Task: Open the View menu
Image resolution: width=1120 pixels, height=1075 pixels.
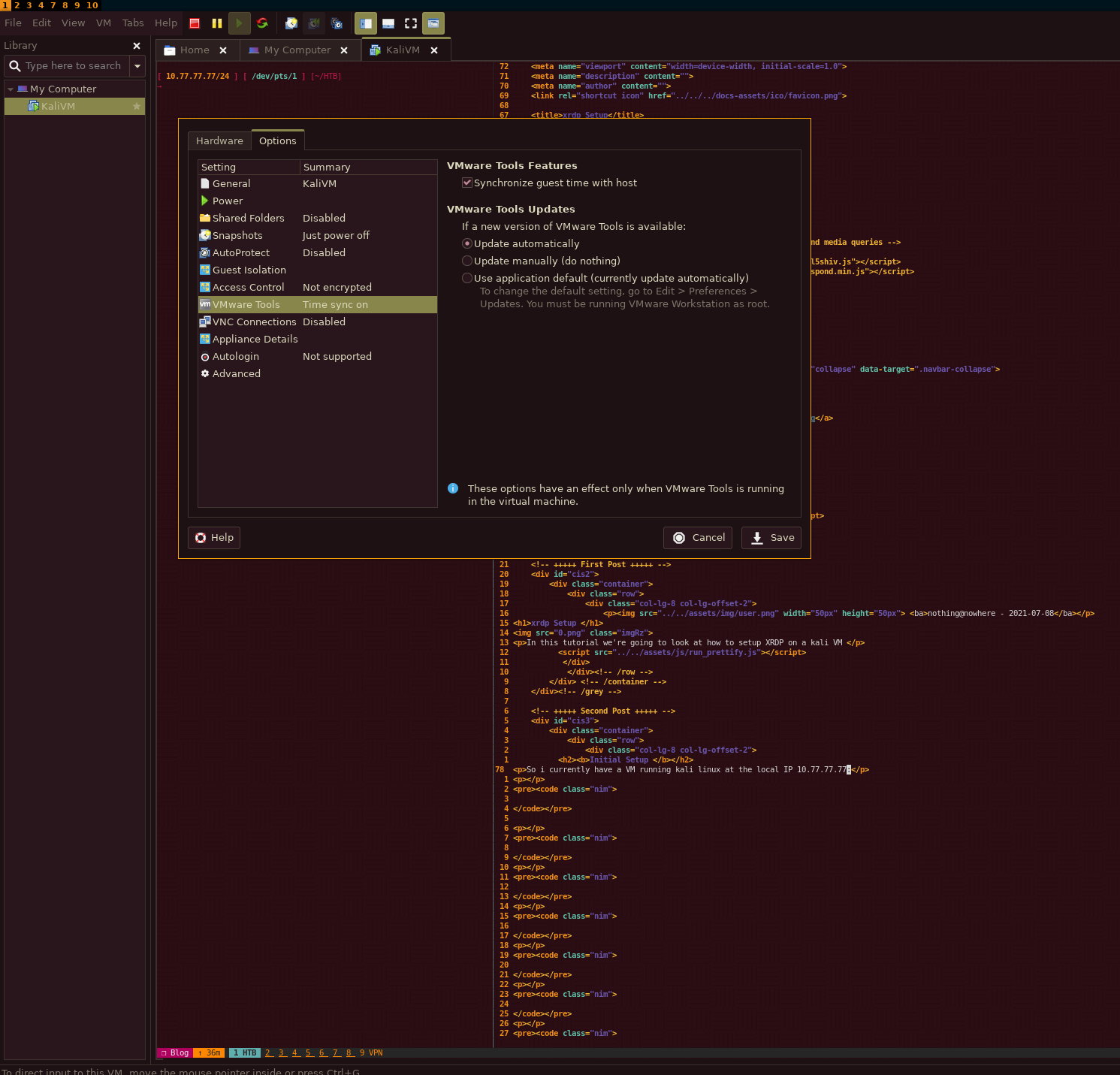Action: [x=73, y=23]
